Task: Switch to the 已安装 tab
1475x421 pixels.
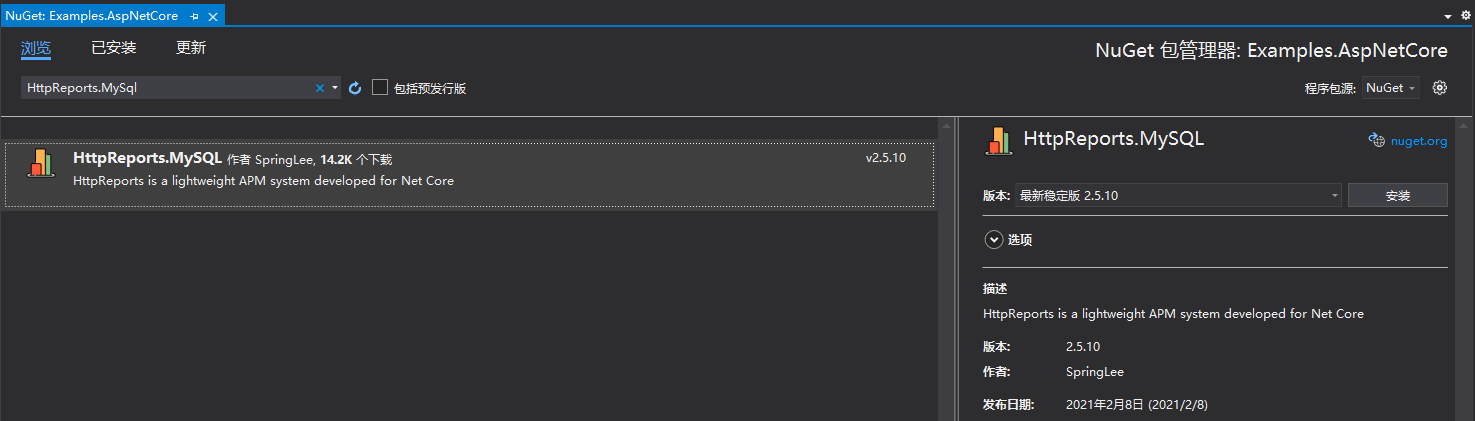Action: (113, 48)
